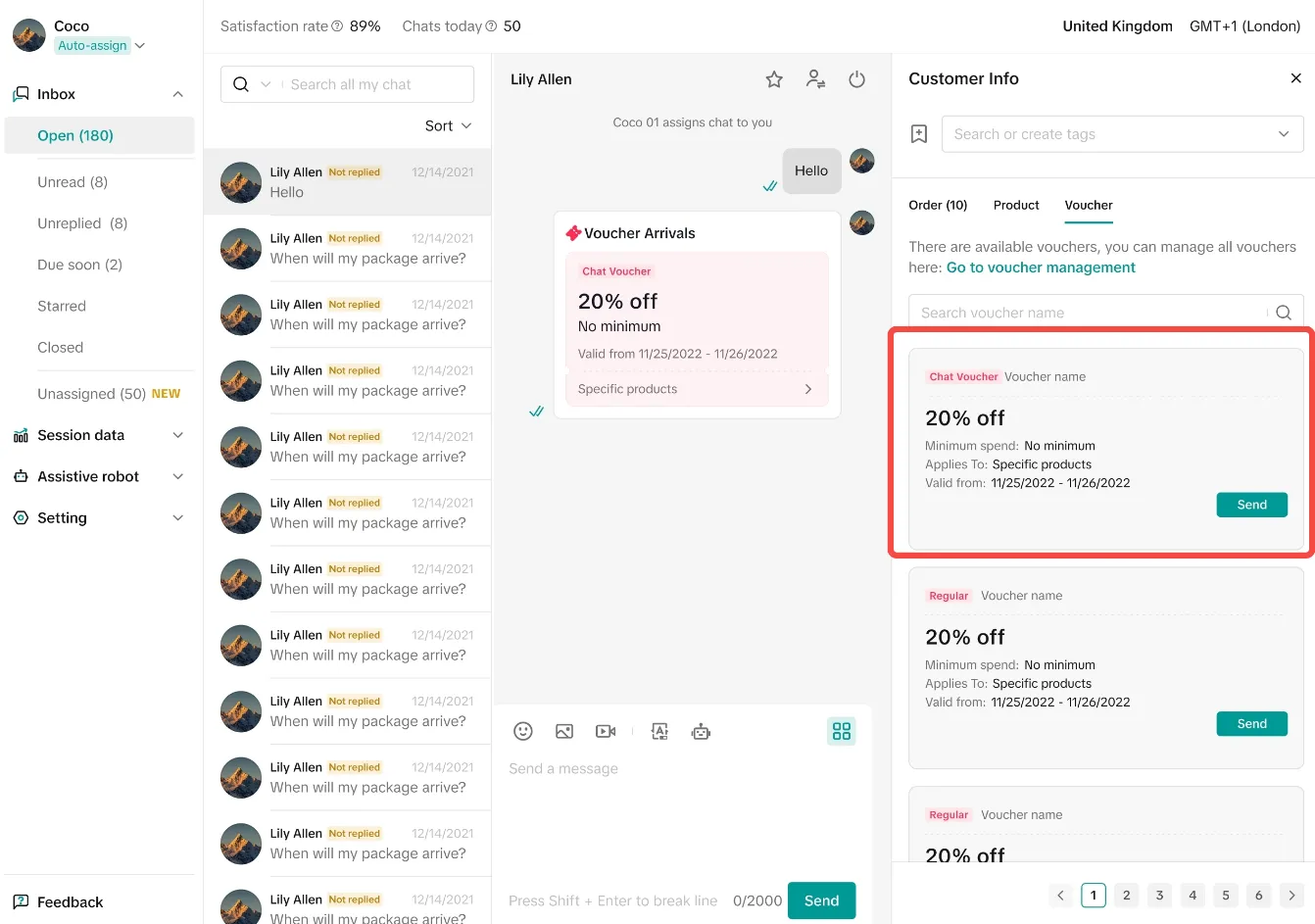Open the emoji picker in message toolbar
The height and width of the screenshot is (924, 1315).
(523, 731)
